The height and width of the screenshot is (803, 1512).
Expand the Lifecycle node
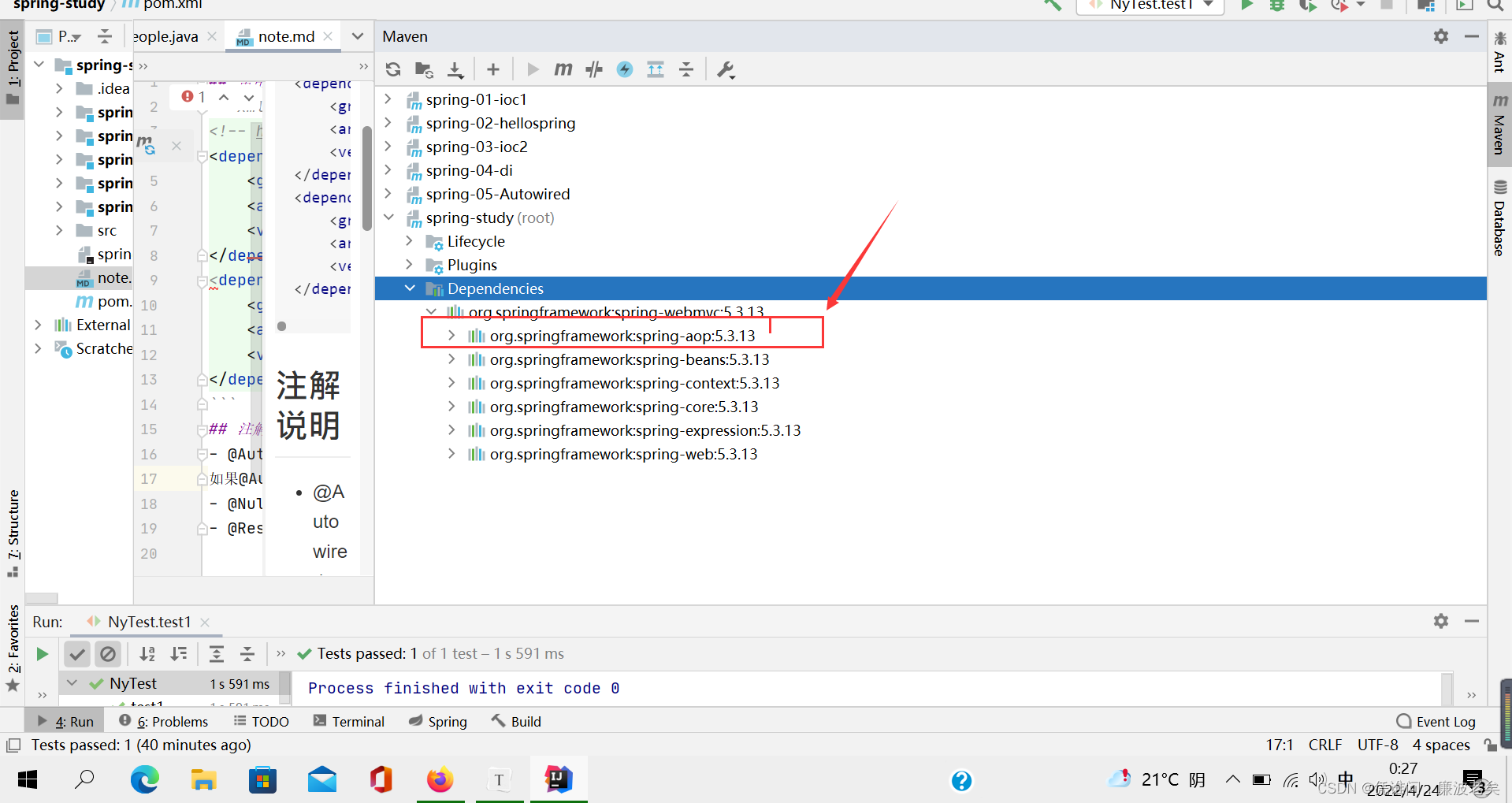pos(409,241)
